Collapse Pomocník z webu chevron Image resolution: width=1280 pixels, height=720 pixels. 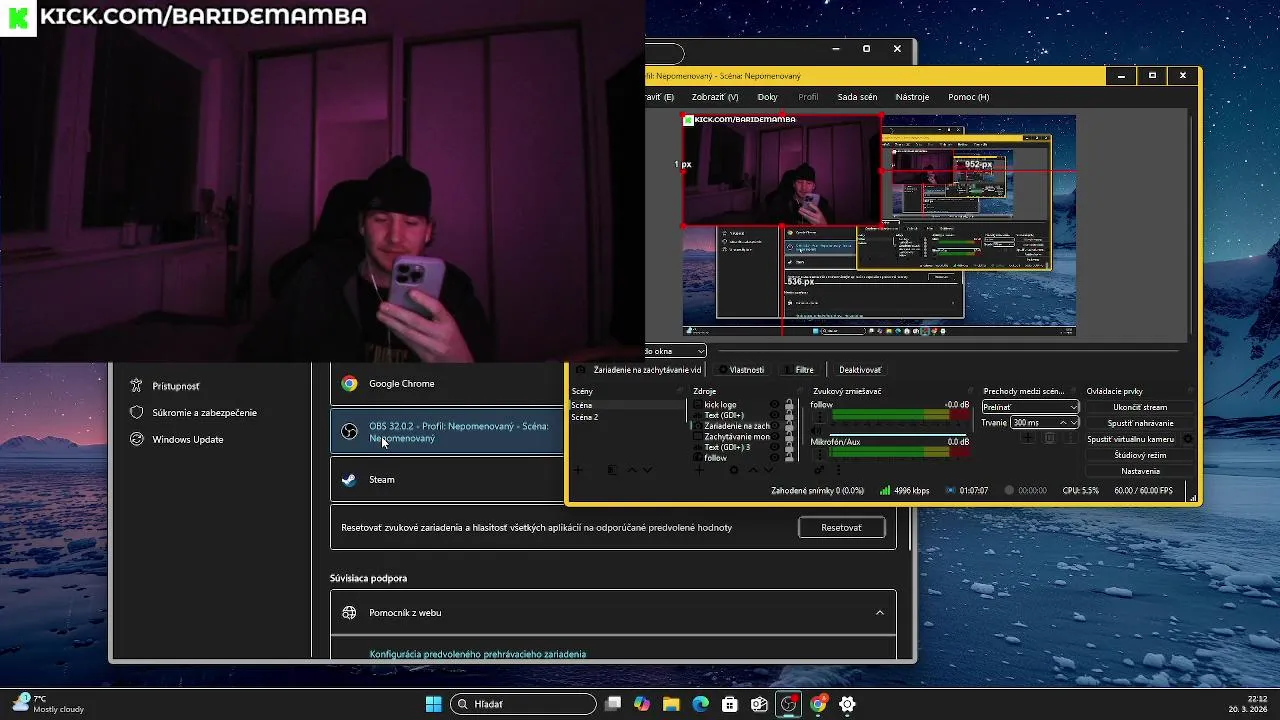pyautogui.click(x=880, y=613)
